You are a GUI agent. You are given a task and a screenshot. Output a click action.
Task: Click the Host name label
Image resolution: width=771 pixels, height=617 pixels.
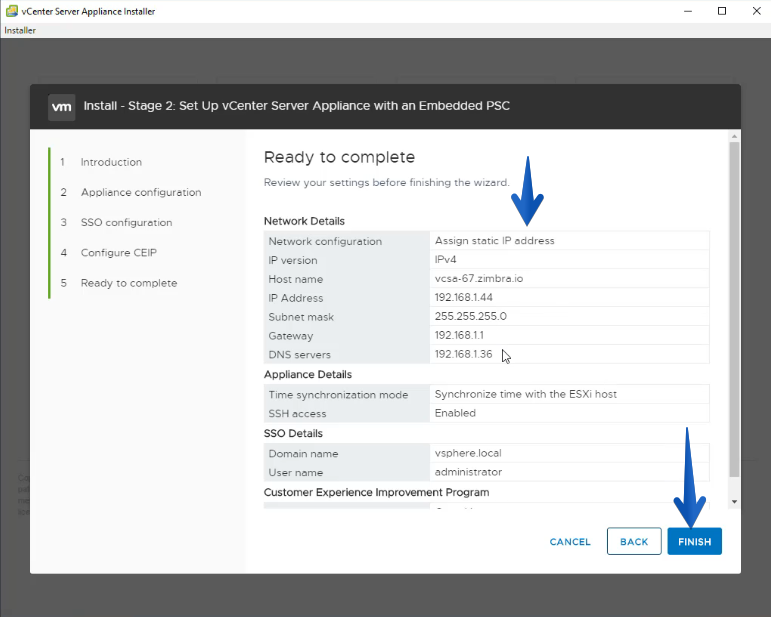(x=296, y=279)
